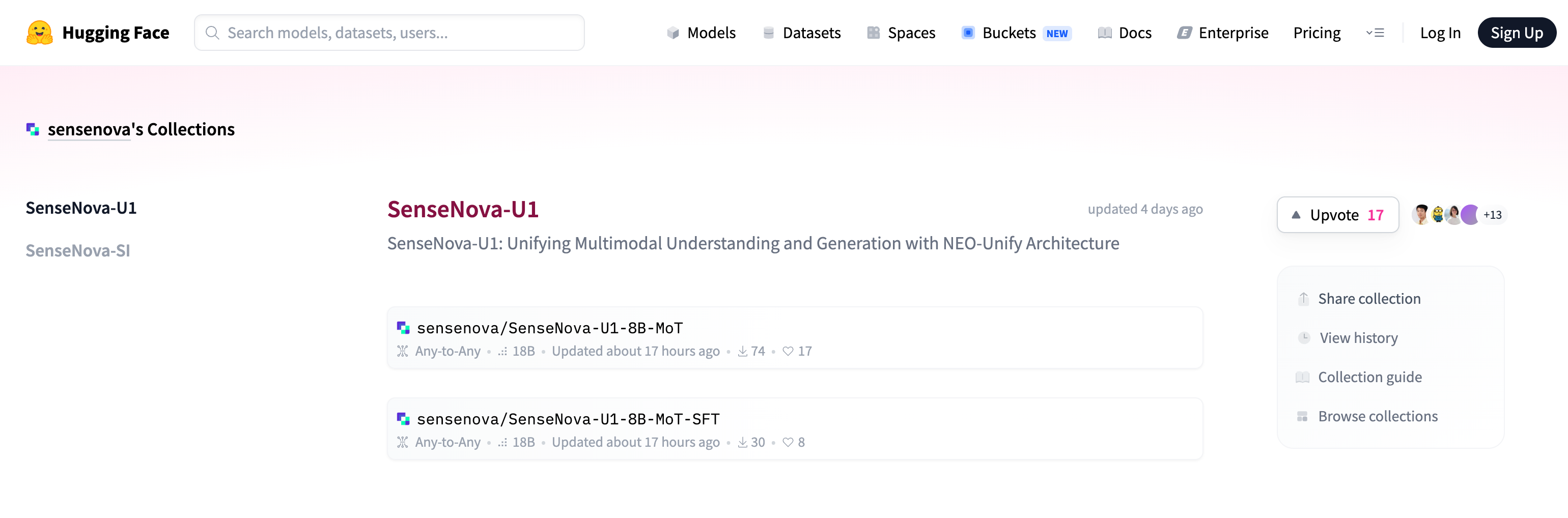The image size is (1568, 518).
Task: Open sensenova/SenseNova-U1-8B-MoT-SFT model card
Action: (567, 419)
